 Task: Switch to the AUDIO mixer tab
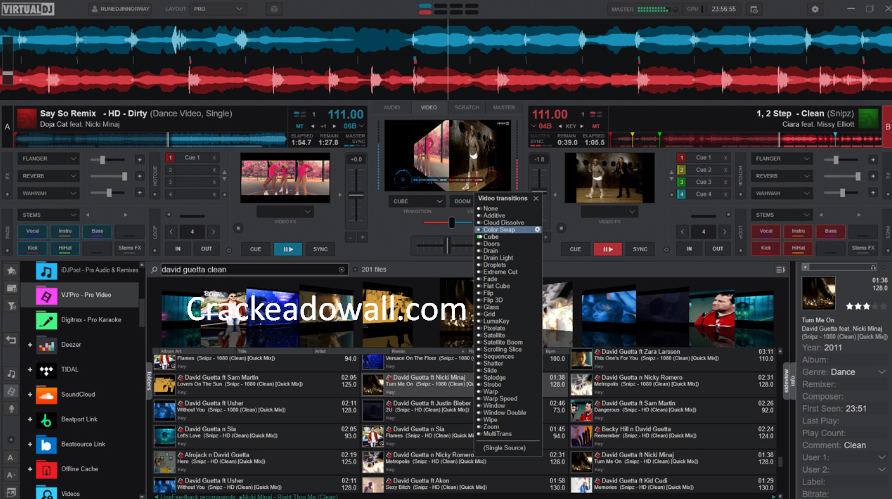coord(392,108)
